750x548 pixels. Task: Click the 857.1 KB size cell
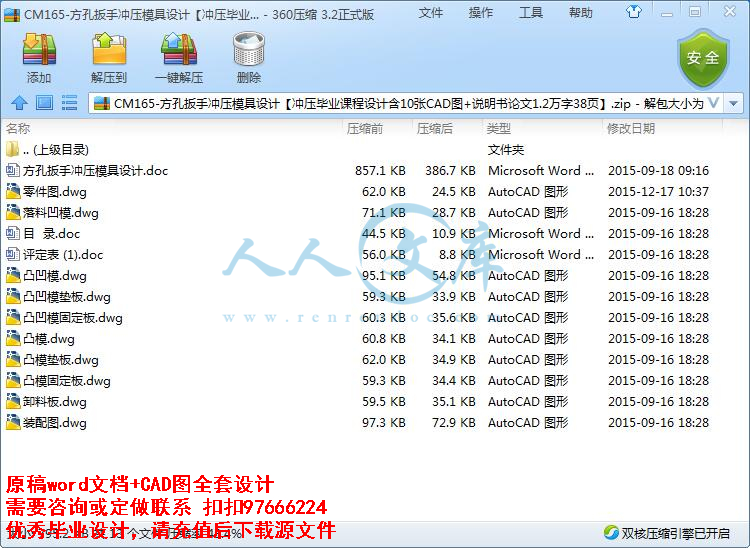point(380,171)
